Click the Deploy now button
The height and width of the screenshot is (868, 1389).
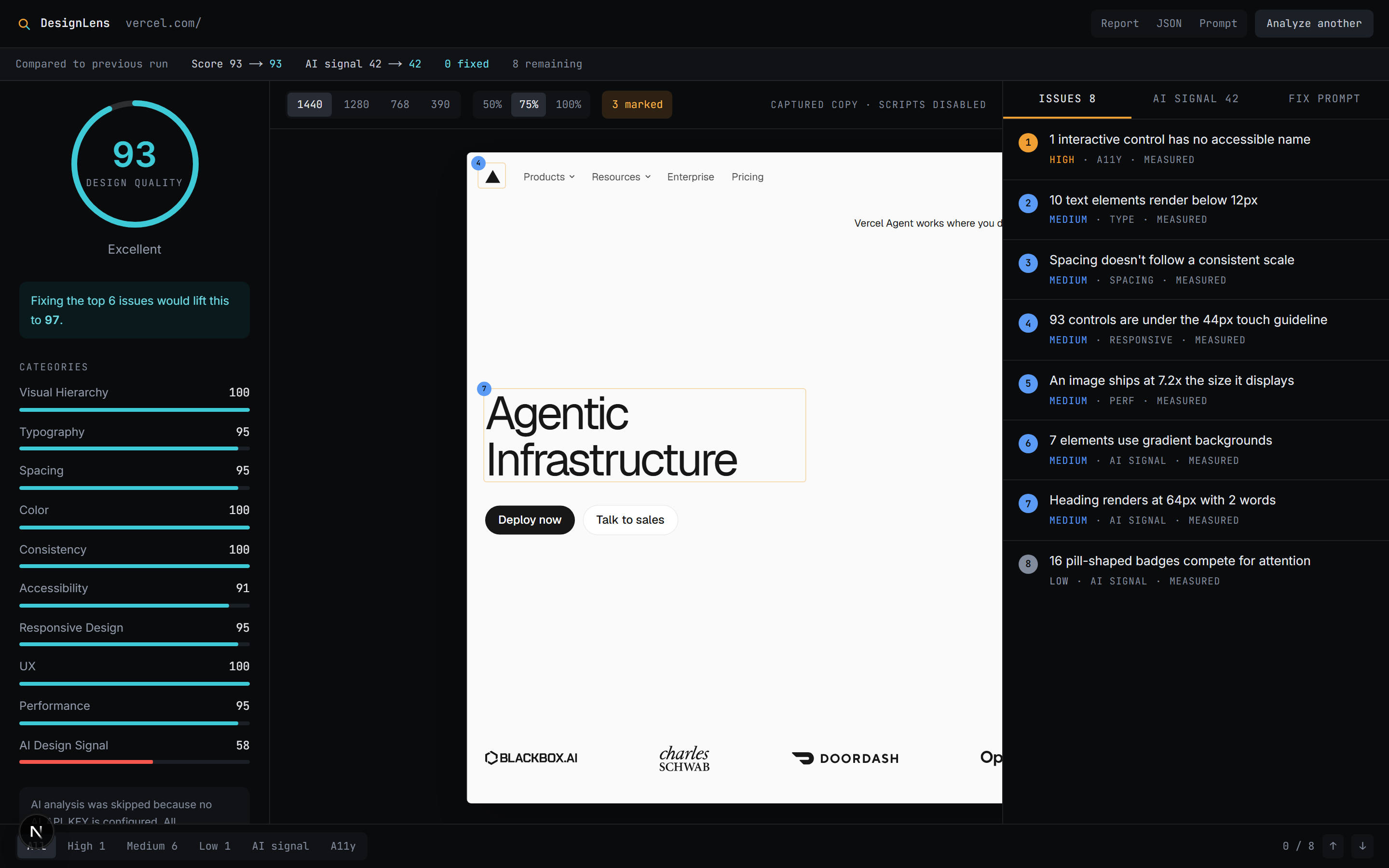[529, 519]
